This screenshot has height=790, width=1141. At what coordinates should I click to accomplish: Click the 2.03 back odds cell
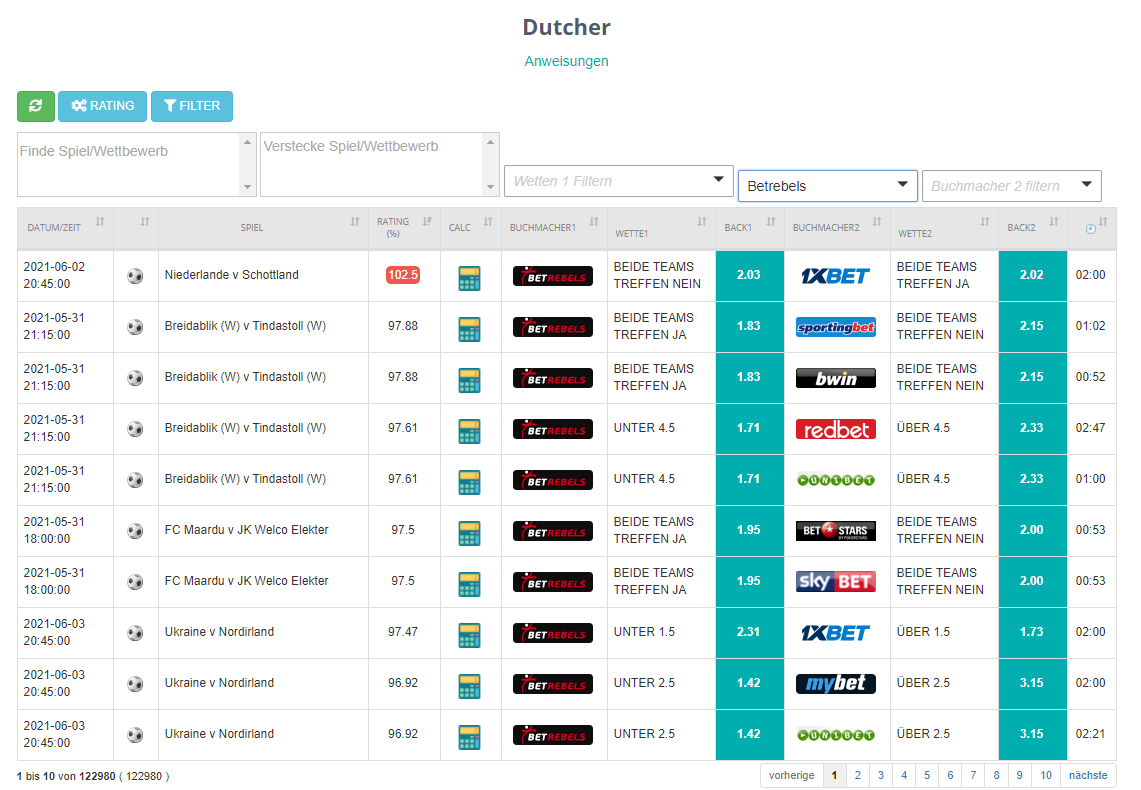pos(750,276)
